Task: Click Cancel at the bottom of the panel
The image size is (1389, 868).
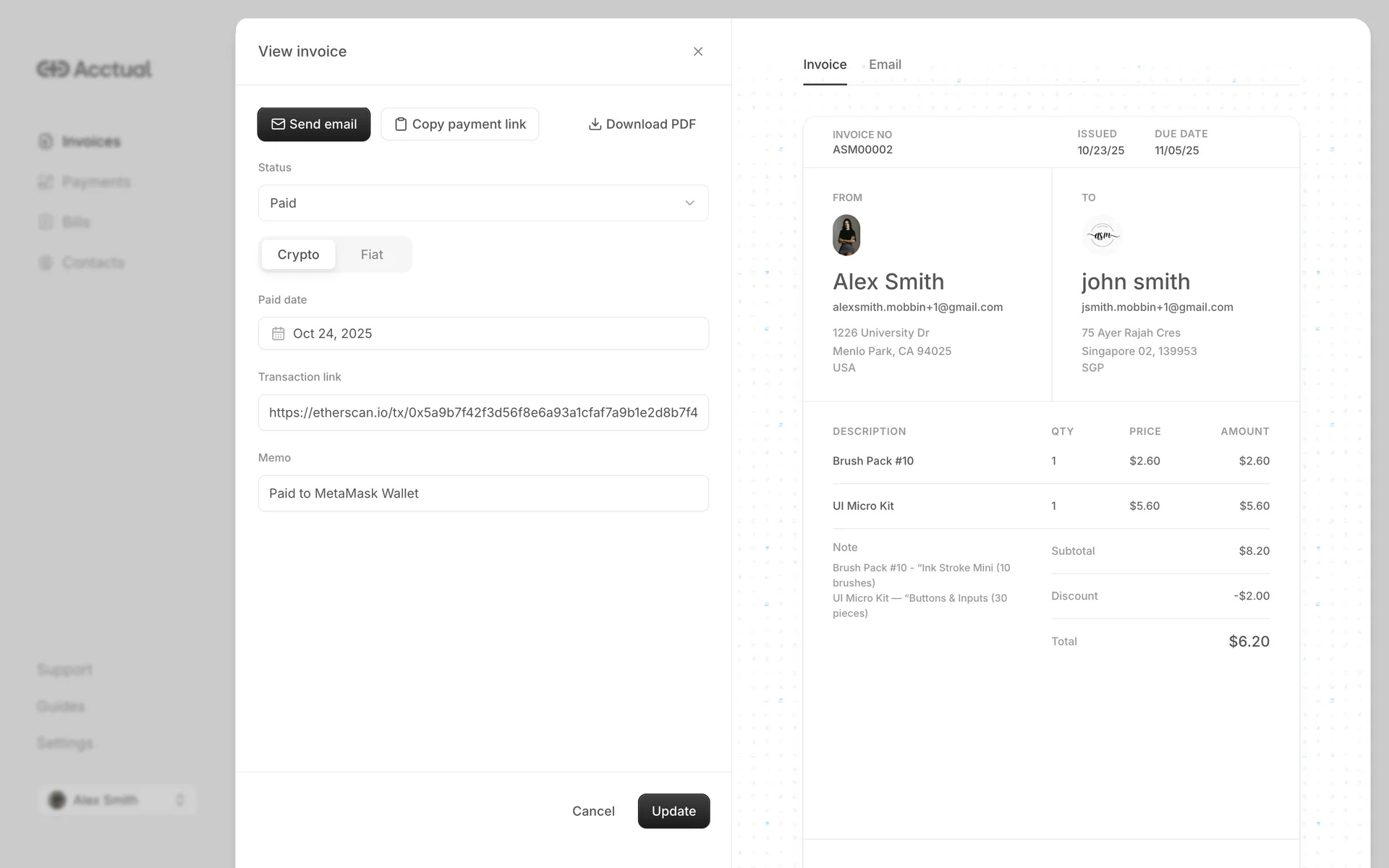Action: 593,811
